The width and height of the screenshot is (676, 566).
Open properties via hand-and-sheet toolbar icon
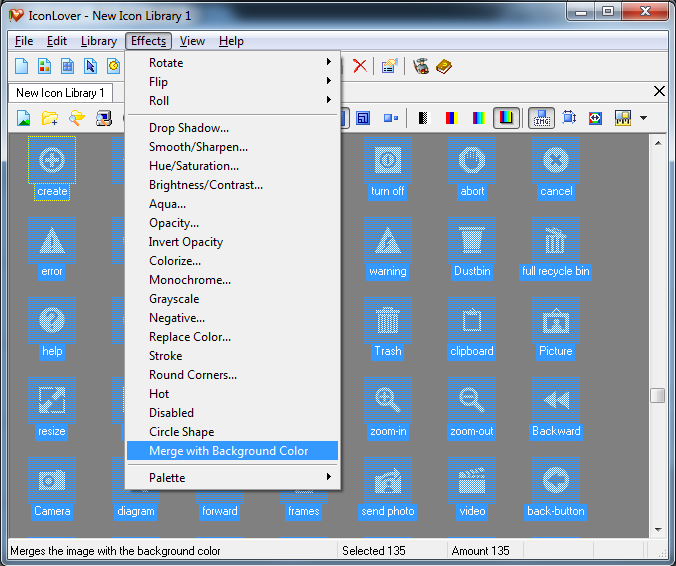(389, 66)
